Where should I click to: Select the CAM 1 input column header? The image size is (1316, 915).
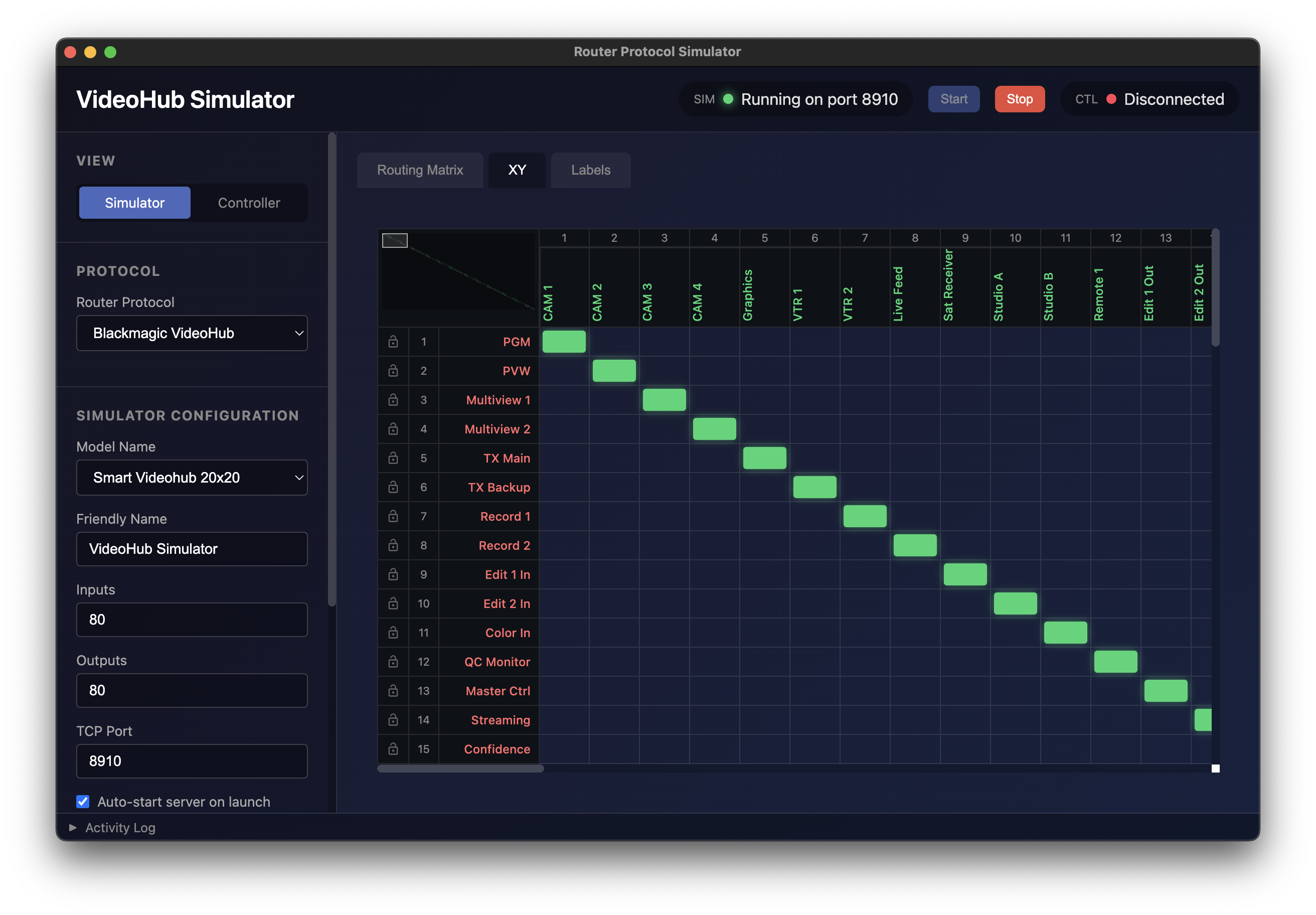click(x=564, y=287)
